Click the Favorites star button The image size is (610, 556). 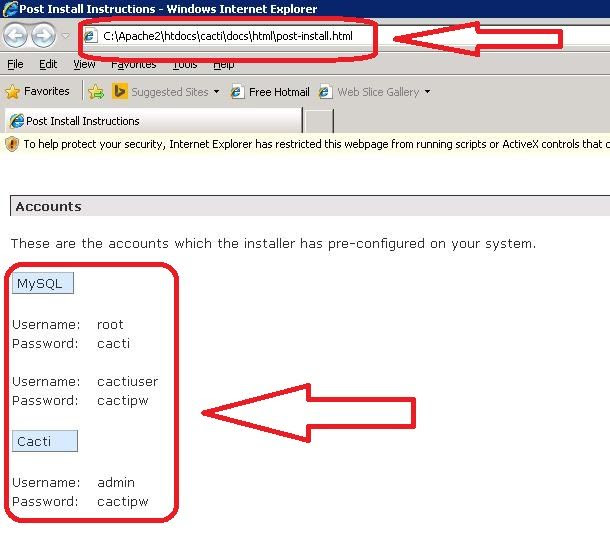37,91
